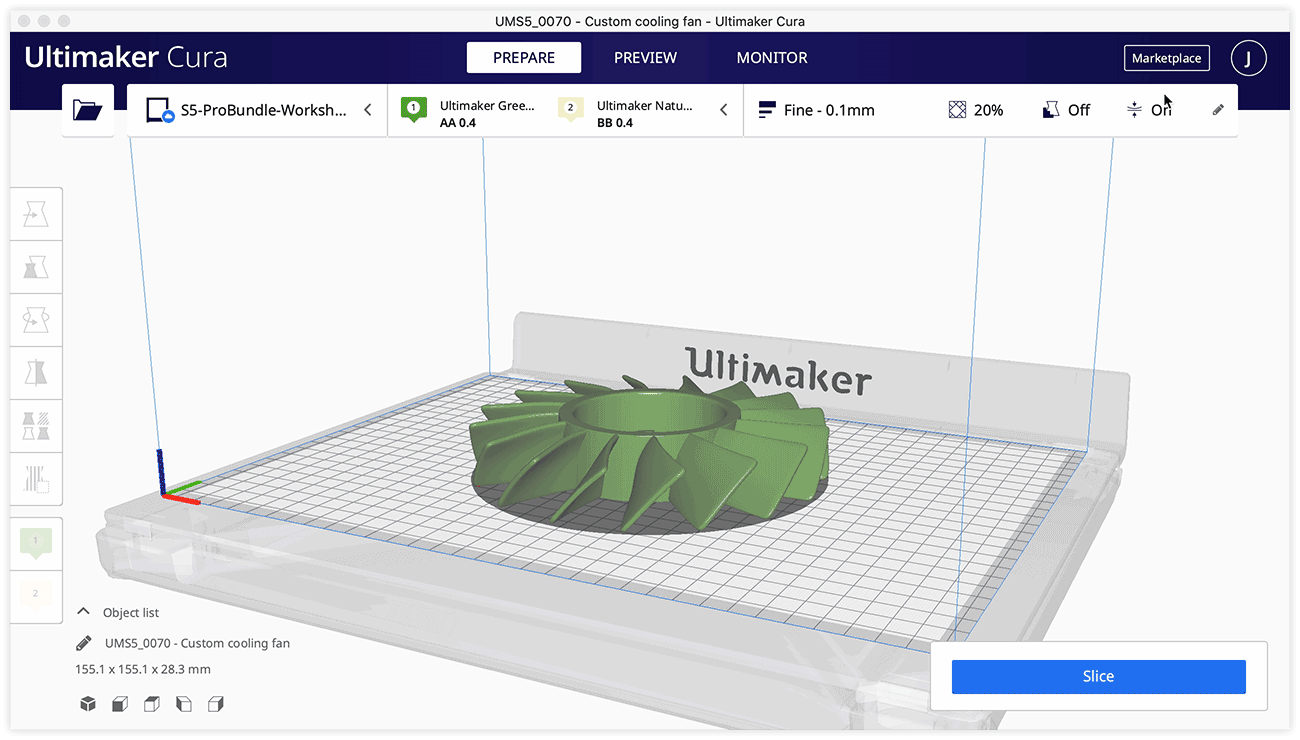1300x740 pixels.
Task: Open the Support Blocker tool
Action: point(36,479)
